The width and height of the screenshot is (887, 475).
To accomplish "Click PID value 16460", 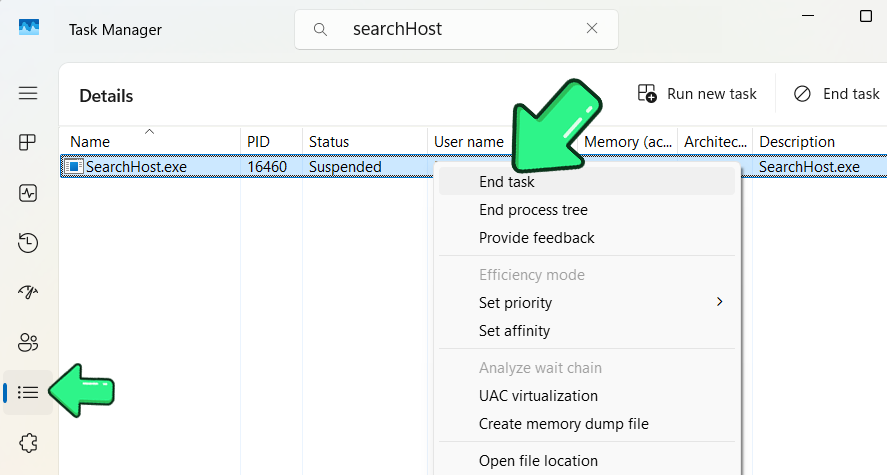I will click(x=267, y=167).
